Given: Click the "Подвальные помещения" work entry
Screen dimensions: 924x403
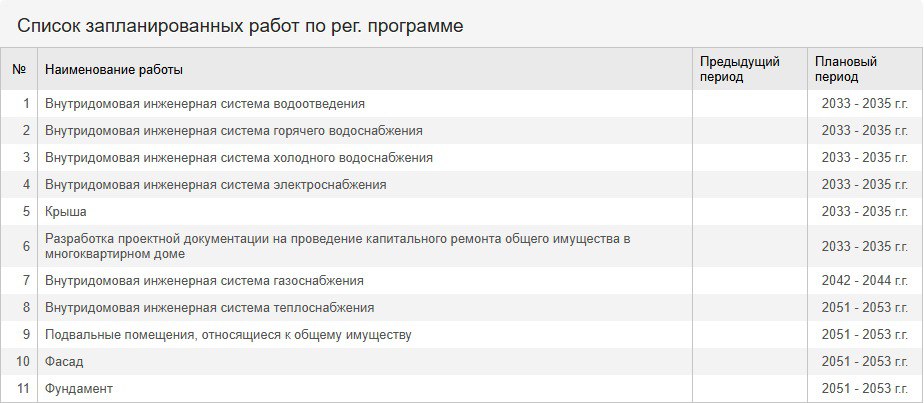Looking at the screenshot, I should (228, 335).
